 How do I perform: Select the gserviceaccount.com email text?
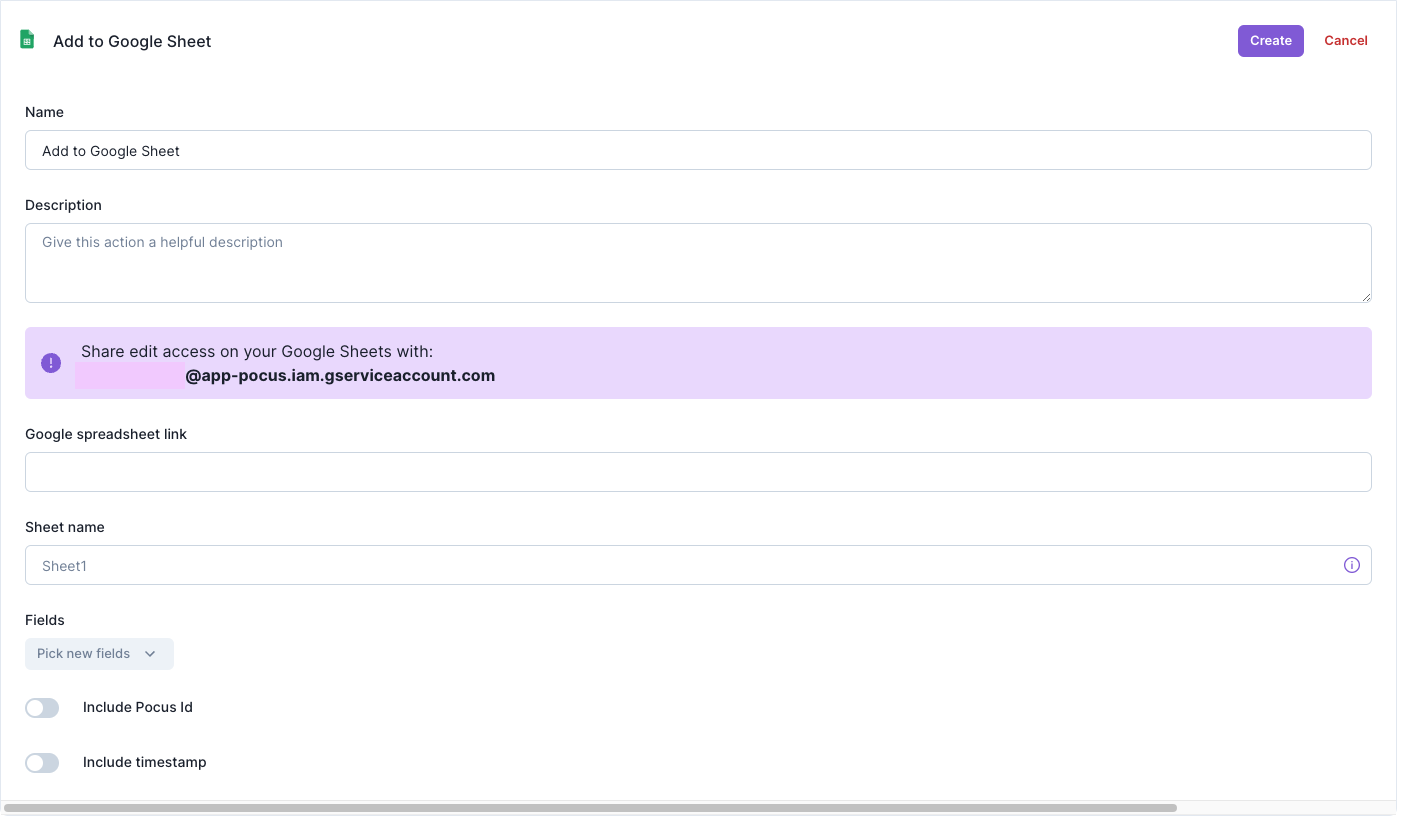[340, 376]
